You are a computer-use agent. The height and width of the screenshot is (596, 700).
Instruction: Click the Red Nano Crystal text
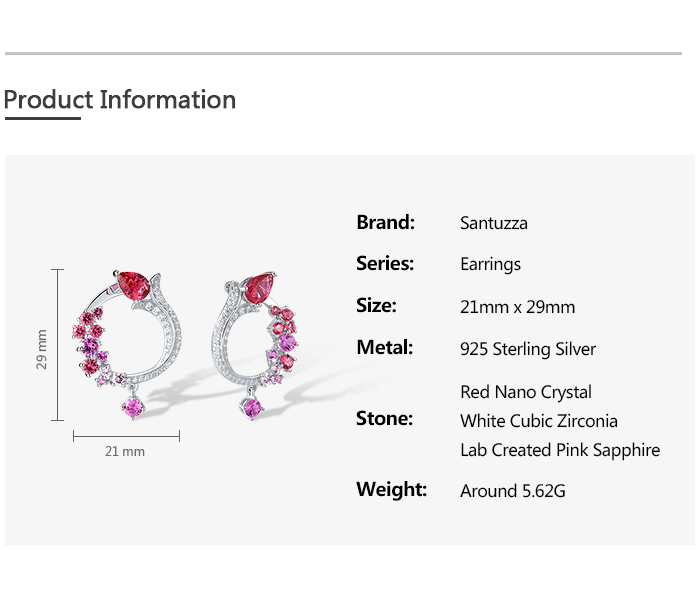[525, 392]
